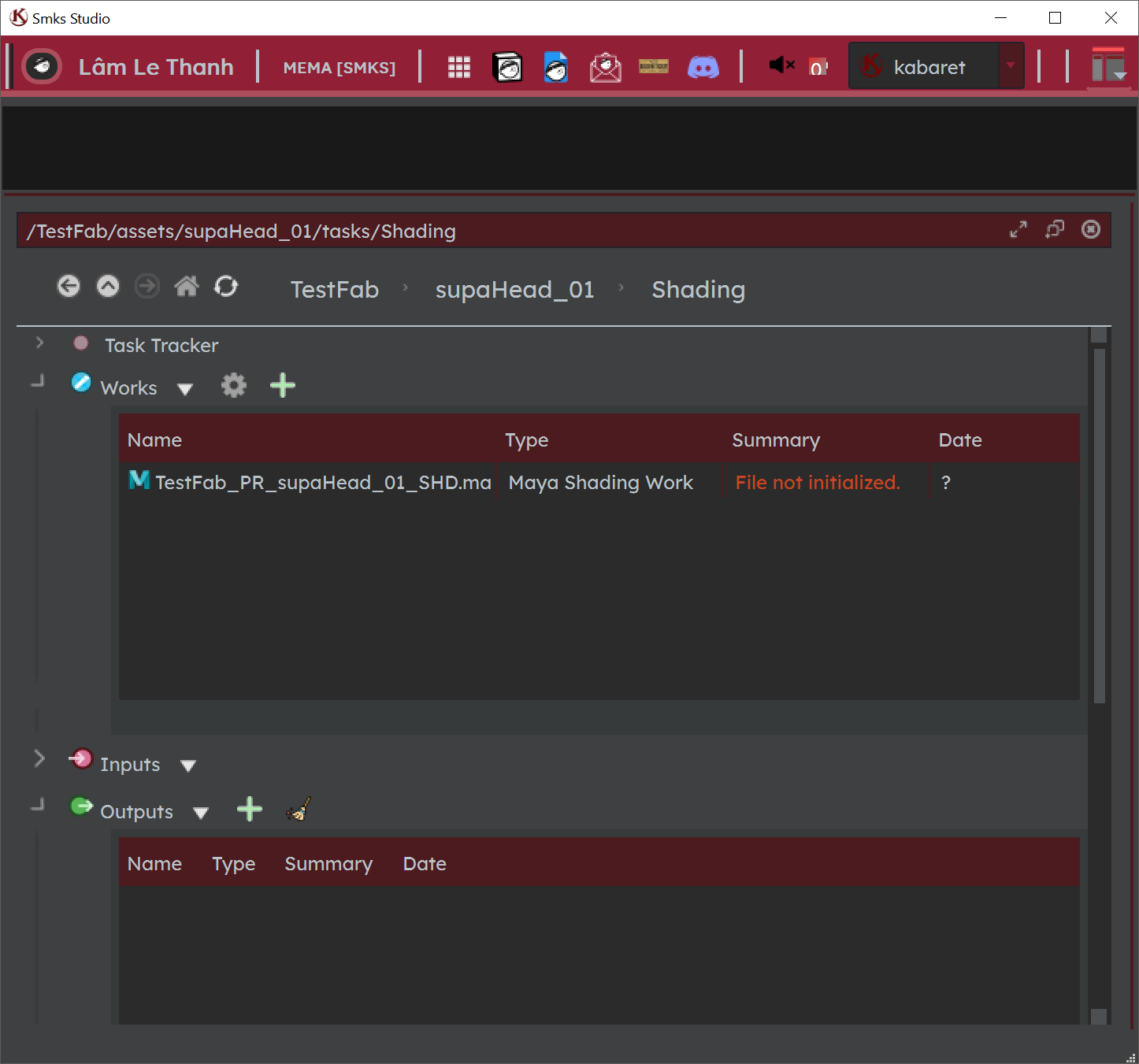Click the red notification counter icon

pos(818,67)
